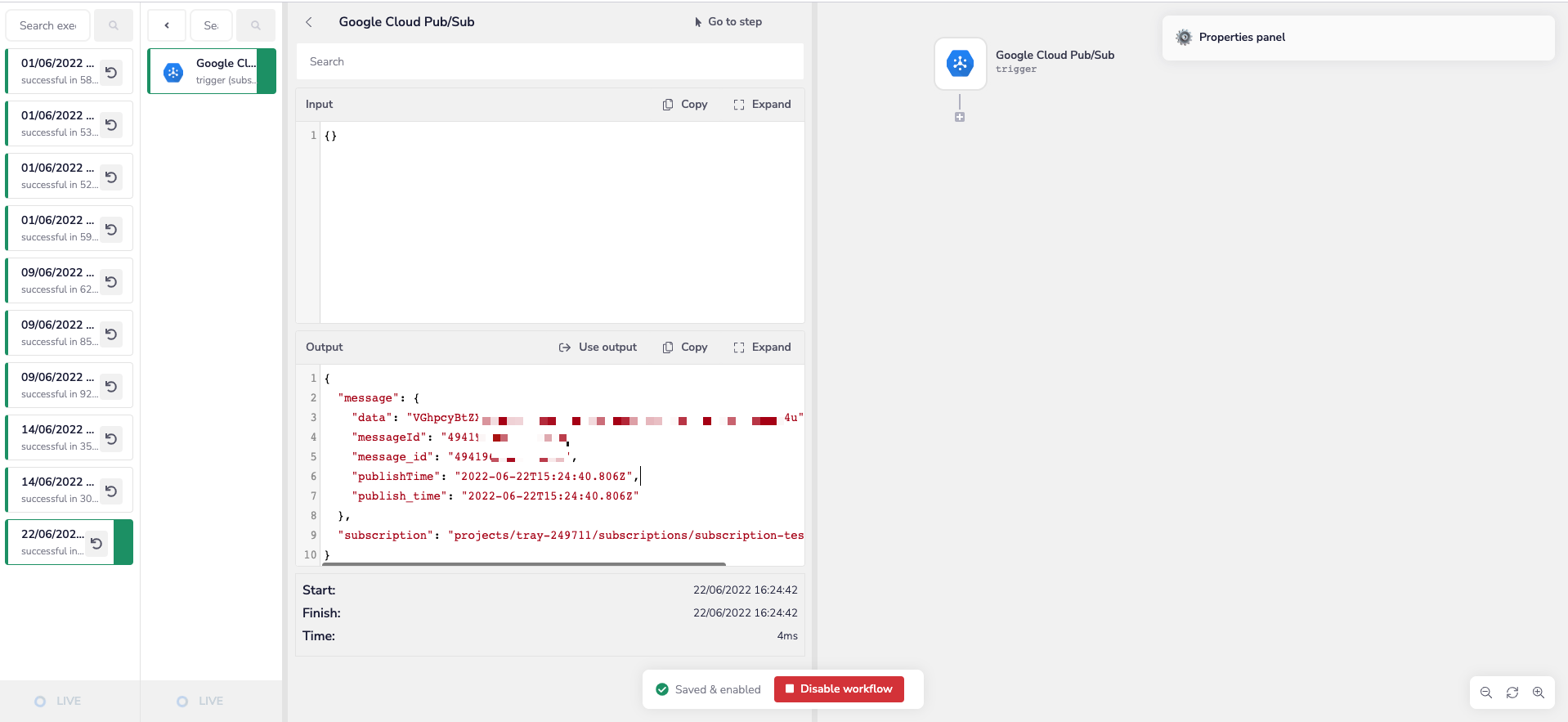Click the Search field above Input
The height and width of the screenshot is (722, 1568).
(x=549, y=62)
